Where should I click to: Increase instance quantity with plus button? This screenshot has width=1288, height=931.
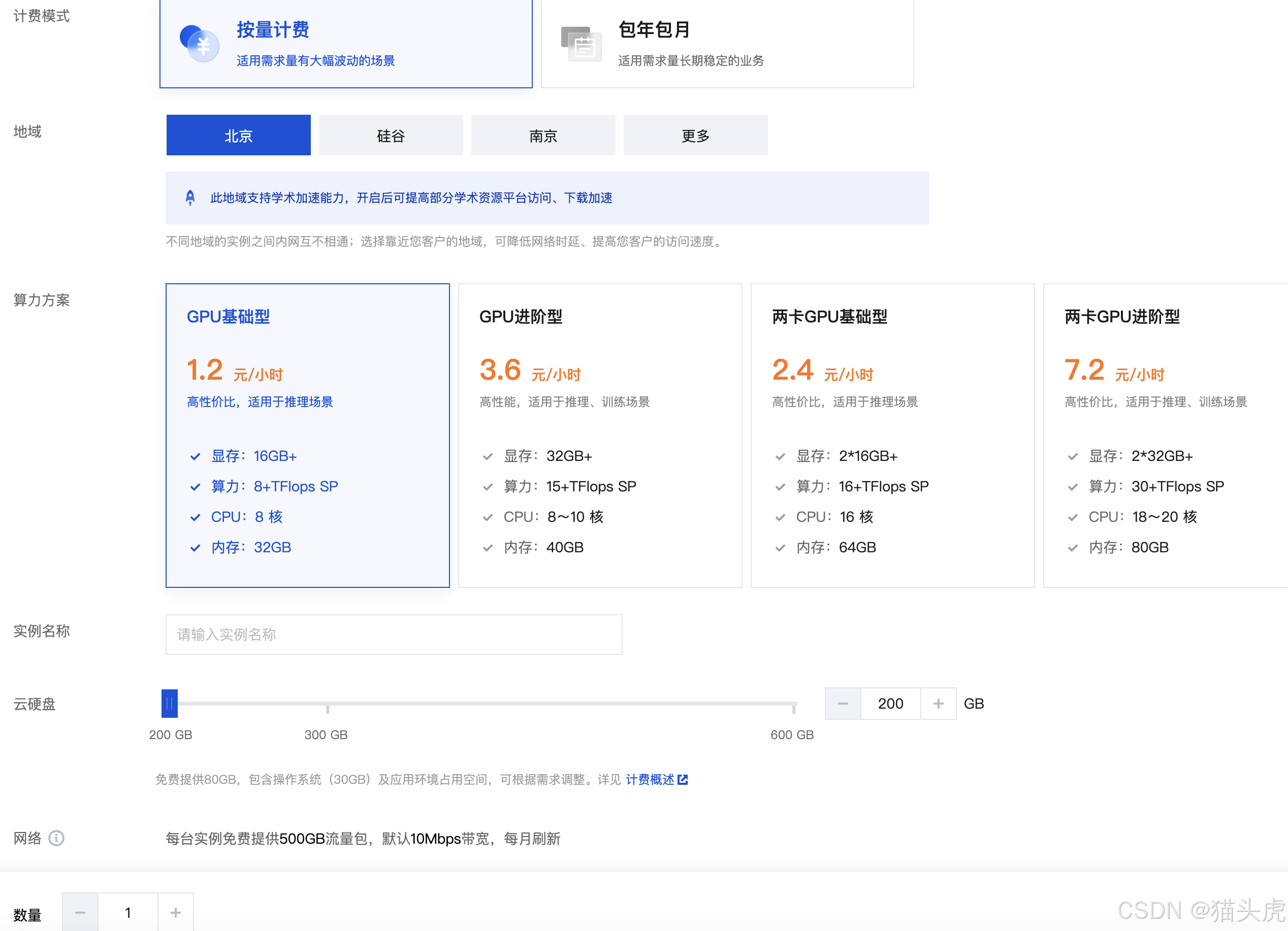(x=176, y=912)
